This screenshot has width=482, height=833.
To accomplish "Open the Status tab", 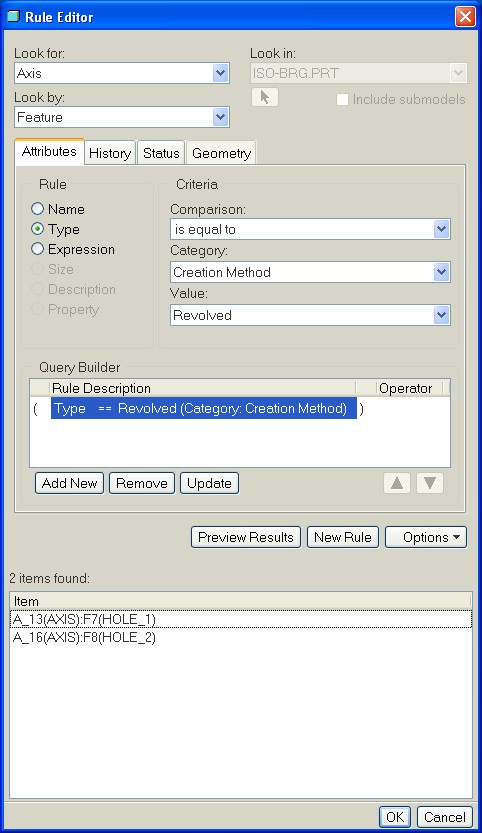I will (x=161, y=154).
